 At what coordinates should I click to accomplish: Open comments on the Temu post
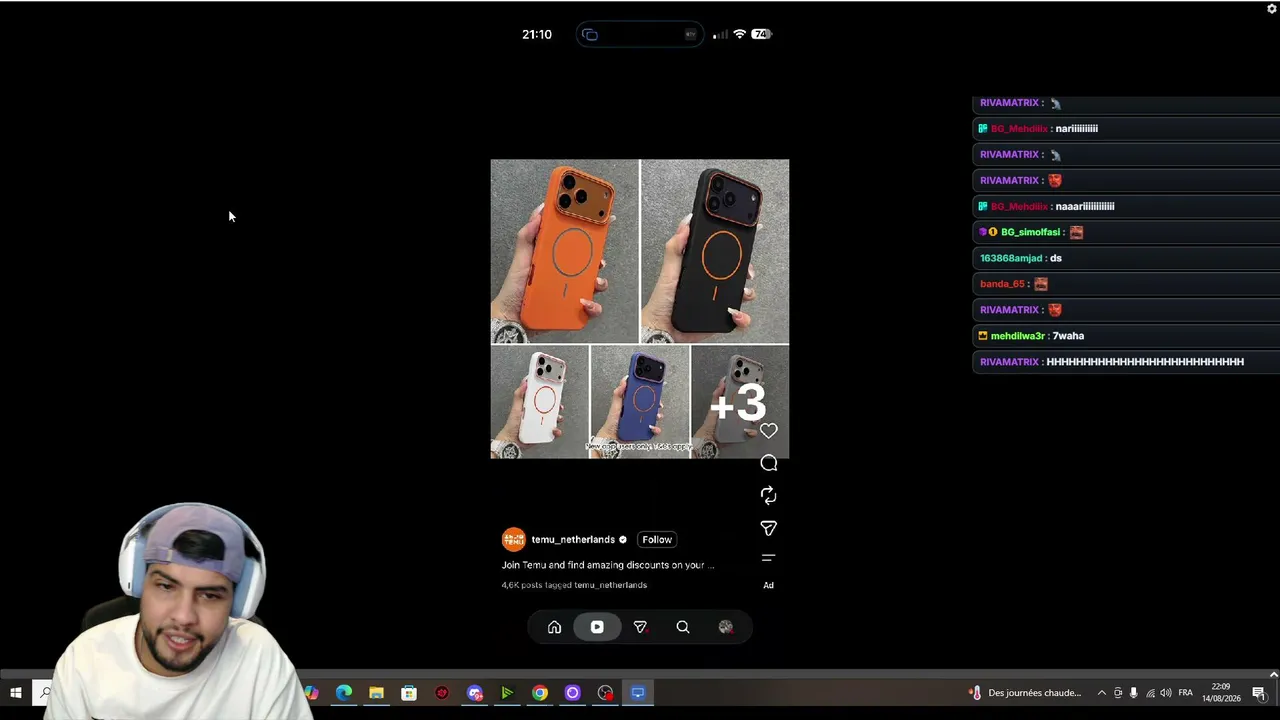[x=768, y=463]
